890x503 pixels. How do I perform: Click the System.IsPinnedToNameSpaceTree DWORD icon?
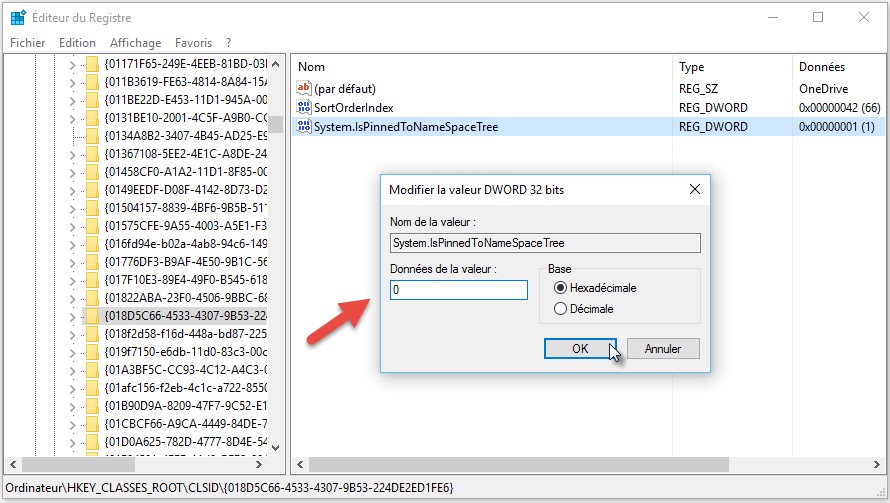click(x=305, y=127)
